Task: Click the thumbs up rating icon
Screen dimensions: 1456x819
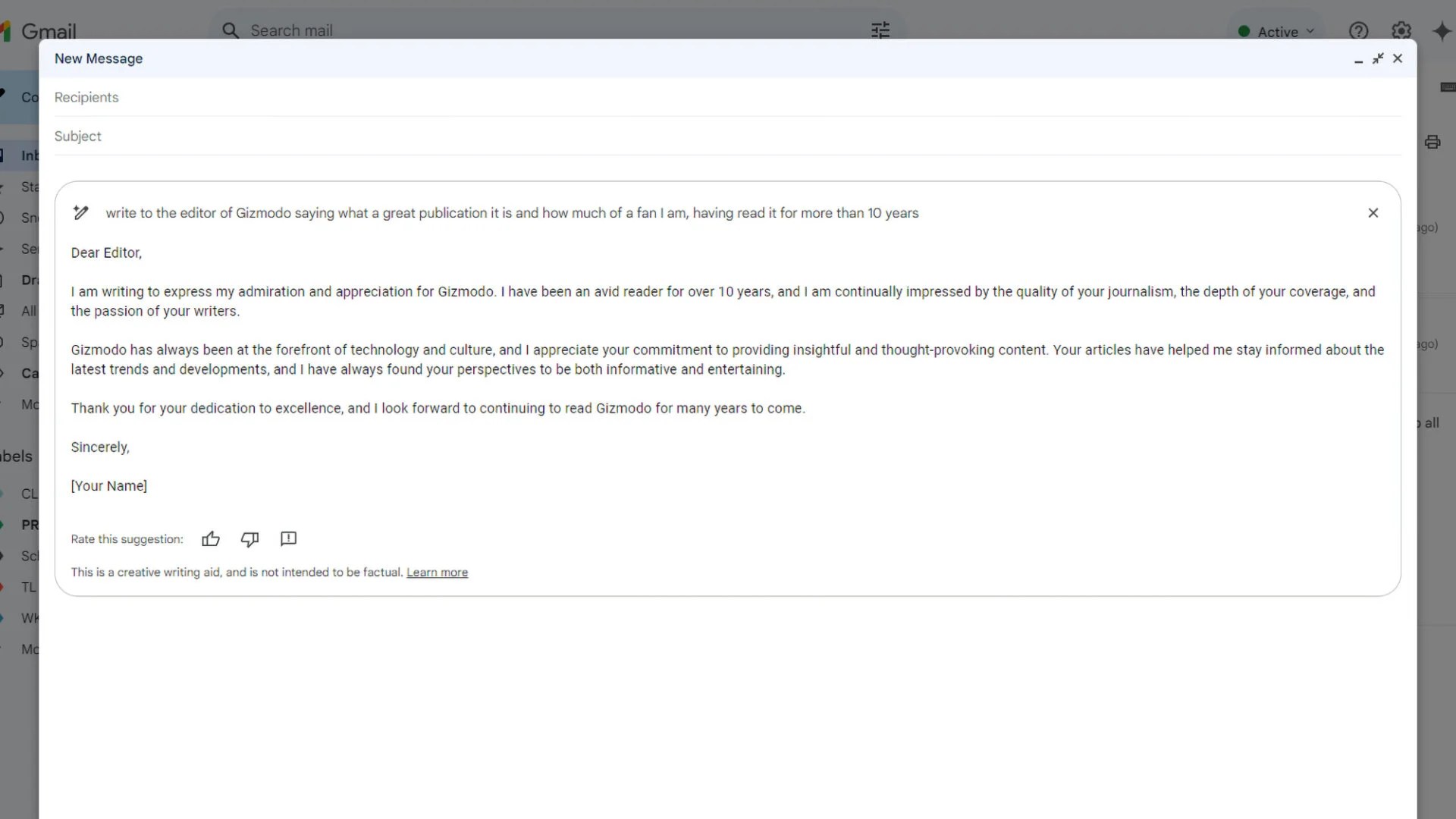Action: tap(211, 538)
